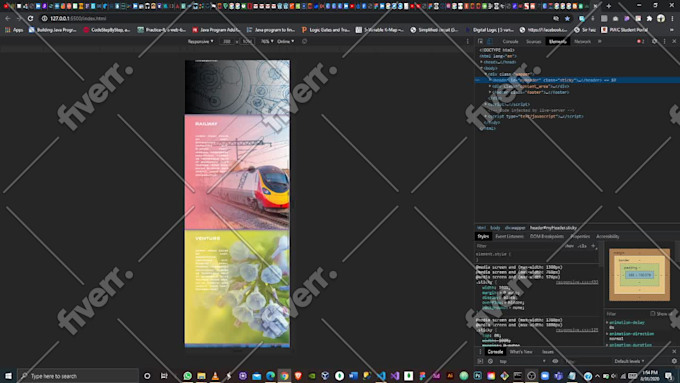Switch to the Console DevTools tab
The height and width of the screenshot is (383, 680).
pos(510,42)
